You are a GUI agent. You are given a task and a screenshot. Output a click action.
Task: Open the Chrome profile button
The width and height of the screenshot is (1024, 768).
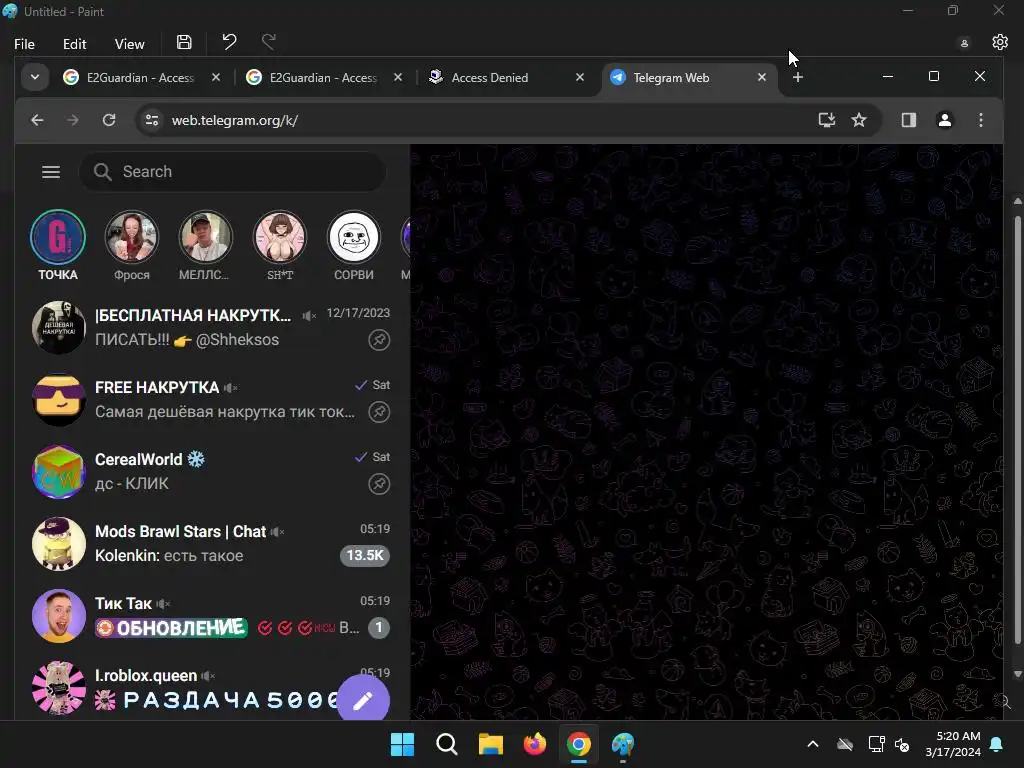[x=944, y=120]
